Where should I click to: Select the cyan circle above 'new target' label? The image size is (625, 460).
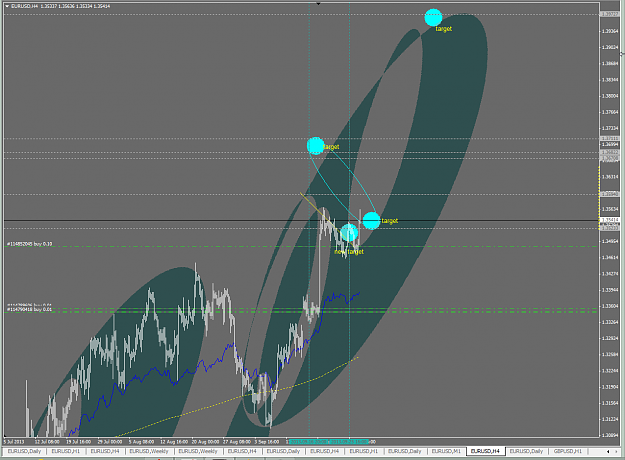click(x=349, y=233)
